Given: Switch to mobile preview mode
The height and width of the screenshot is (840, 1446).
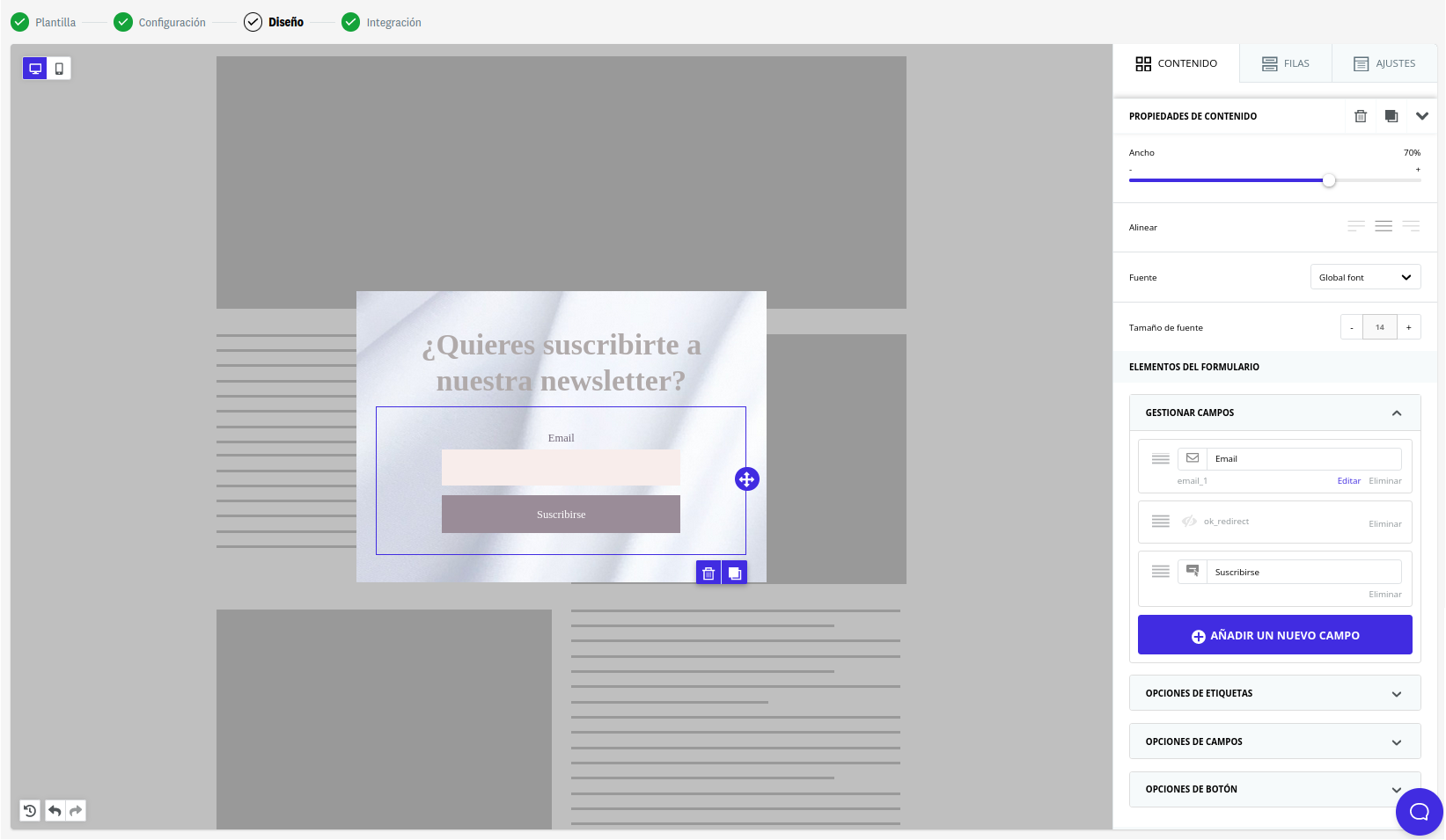Looking at the screenshot, I should tap(59, 69).
